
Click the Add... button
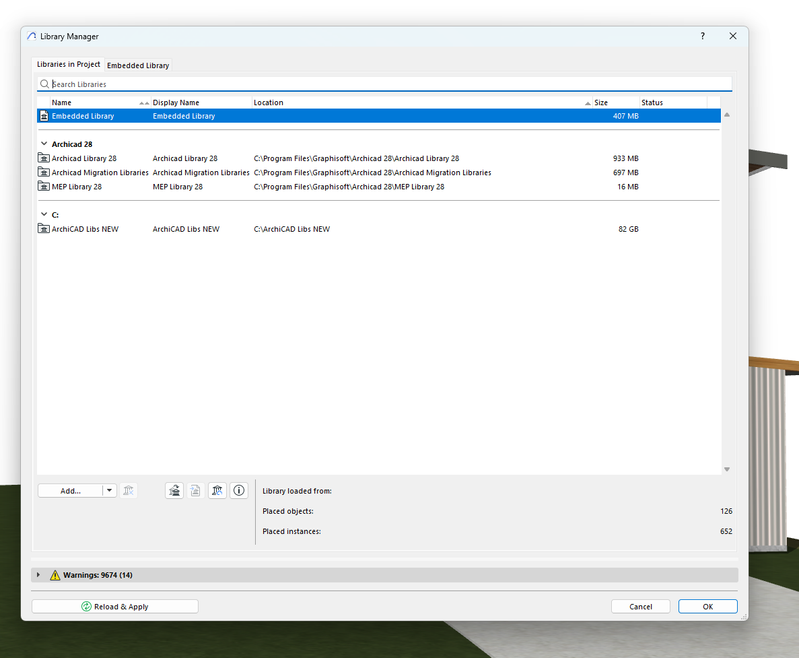tap(70, 491)
